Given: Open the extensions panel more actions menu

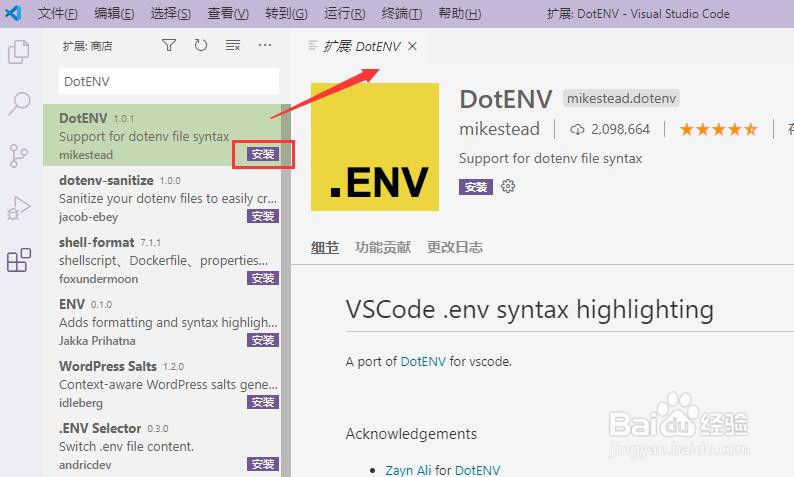Looking at the screenshot, I should [265, 46].
